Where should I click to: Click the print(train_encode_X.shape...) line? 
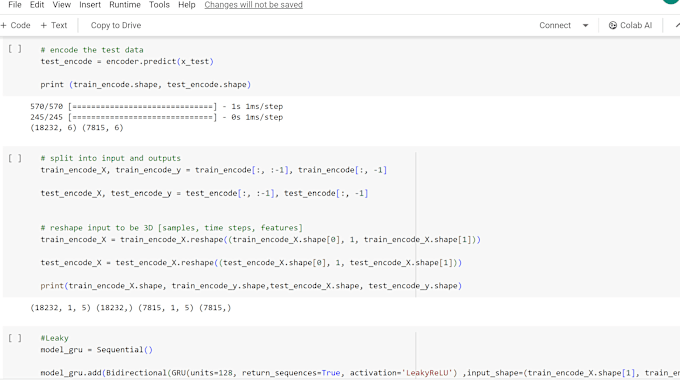pos(251,285)
